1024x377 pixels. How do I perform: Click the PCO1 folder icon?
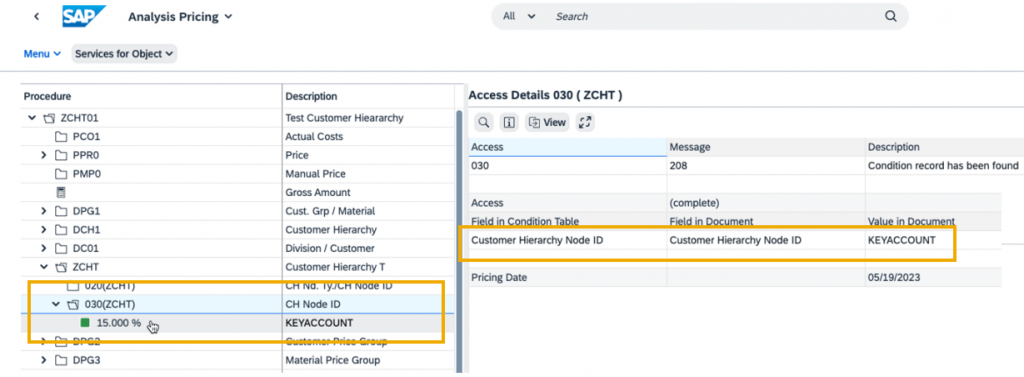click(x=61, y=137)
